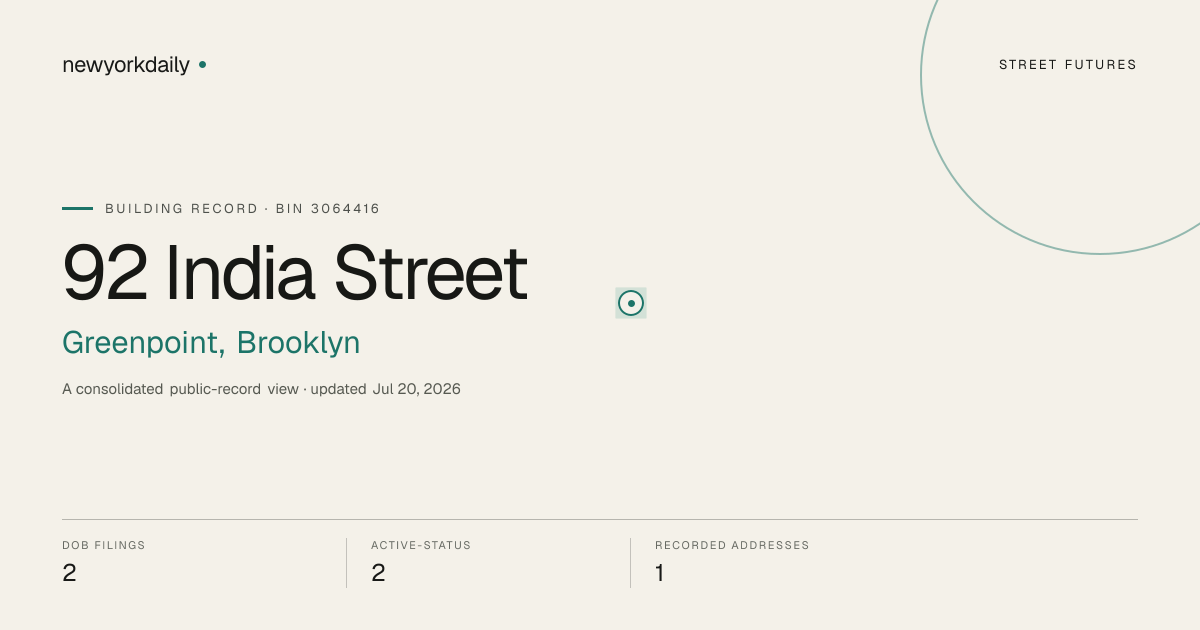Click the divider between DOB and ACTIVE-STATUS

pyautogui.click(x=346, y=563)
